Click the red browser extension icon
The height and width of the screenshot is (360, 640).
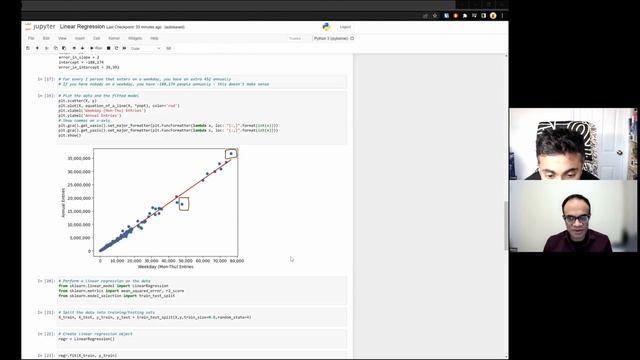coord(456,16)
